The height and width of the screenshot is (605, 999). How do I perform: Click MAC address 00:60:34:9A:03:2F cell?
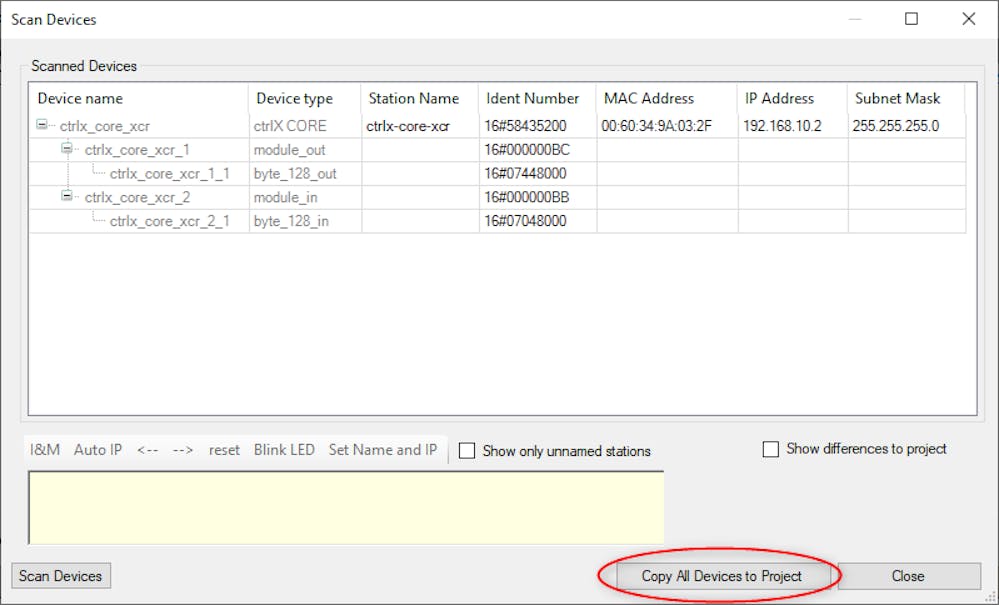coord(667,126)
